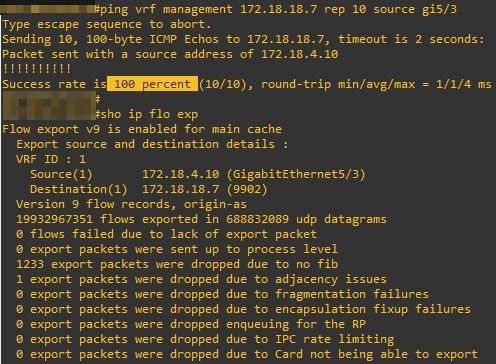Click the "Card not being able to export" line
This screenshot has width=496, height=364.
(x=247, y=354)
